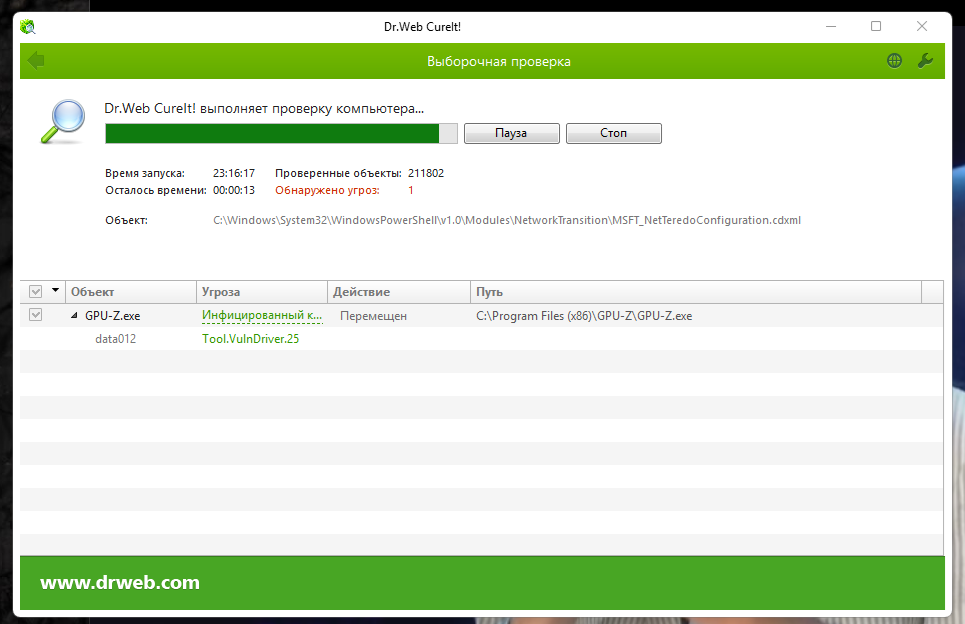The width and height of the screenshot is (965, 624).
Task: Click the green scan progress bar
Action: (281, 134)
